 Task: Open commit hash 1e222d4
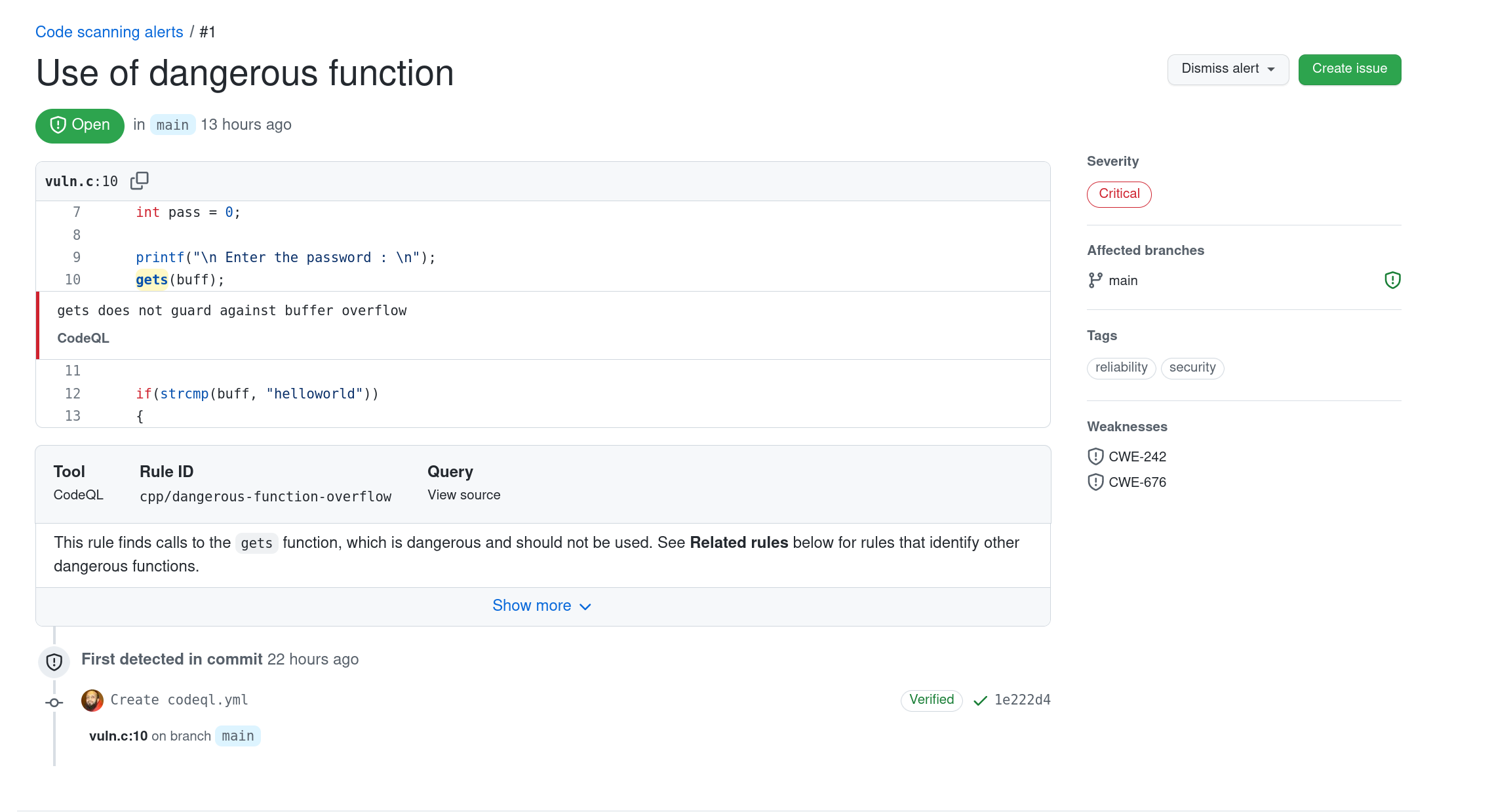(1023, 700)
